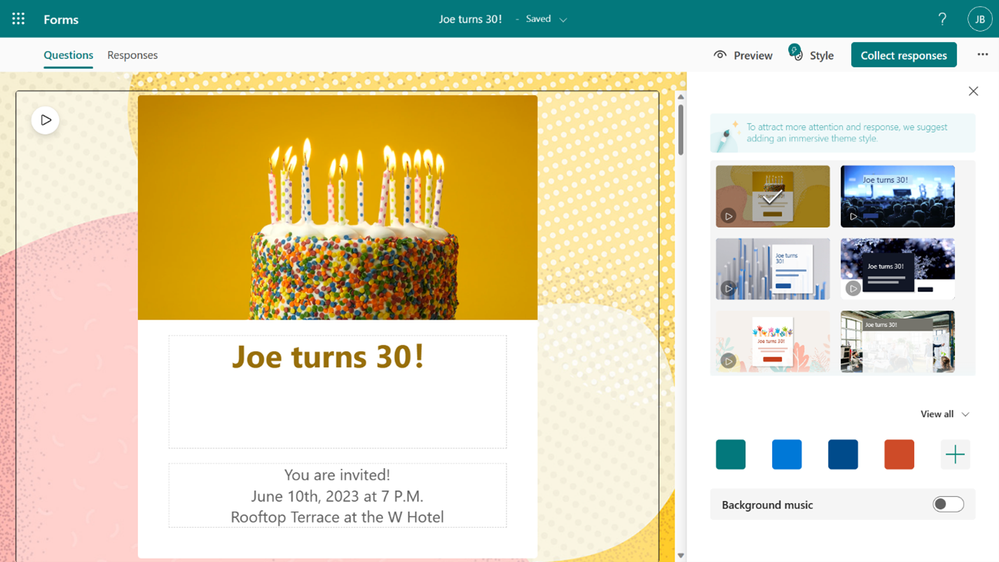
Task: Click the form name "Joe turns 30!" in header
Action: 470,19
